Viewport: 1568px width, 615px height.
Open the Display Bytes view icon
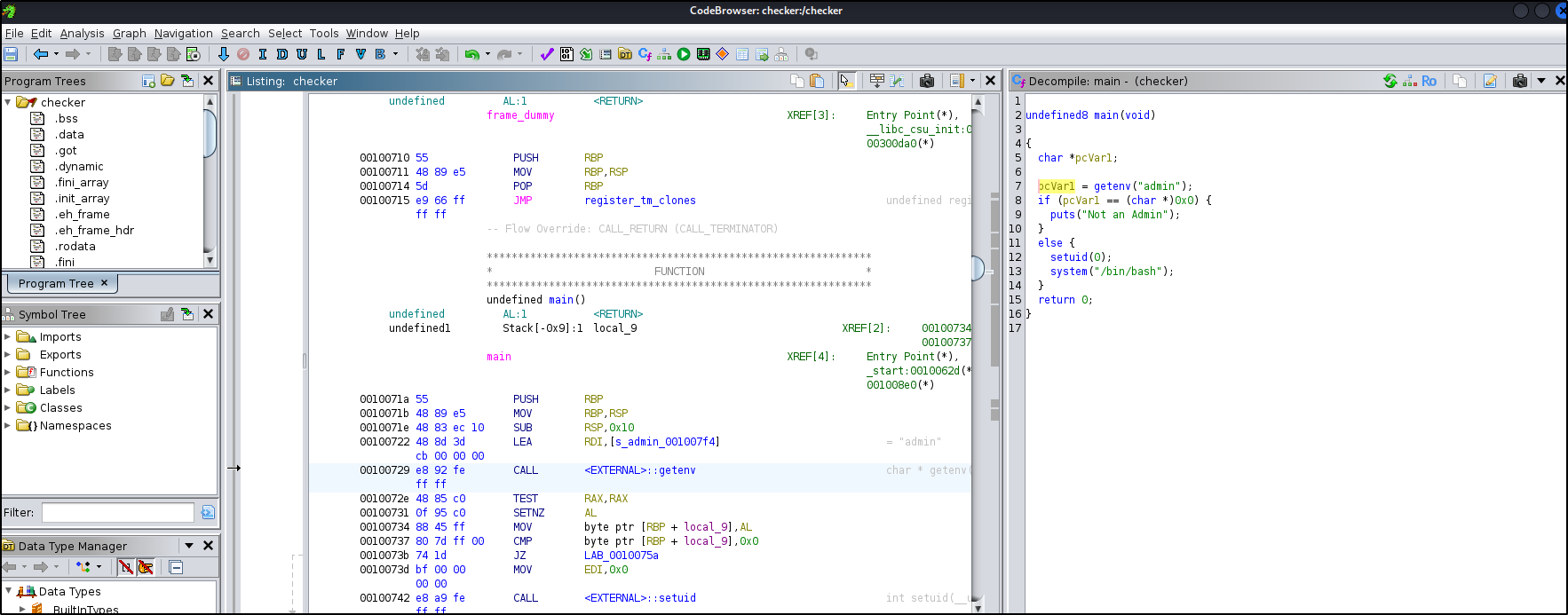click(566, 54)
